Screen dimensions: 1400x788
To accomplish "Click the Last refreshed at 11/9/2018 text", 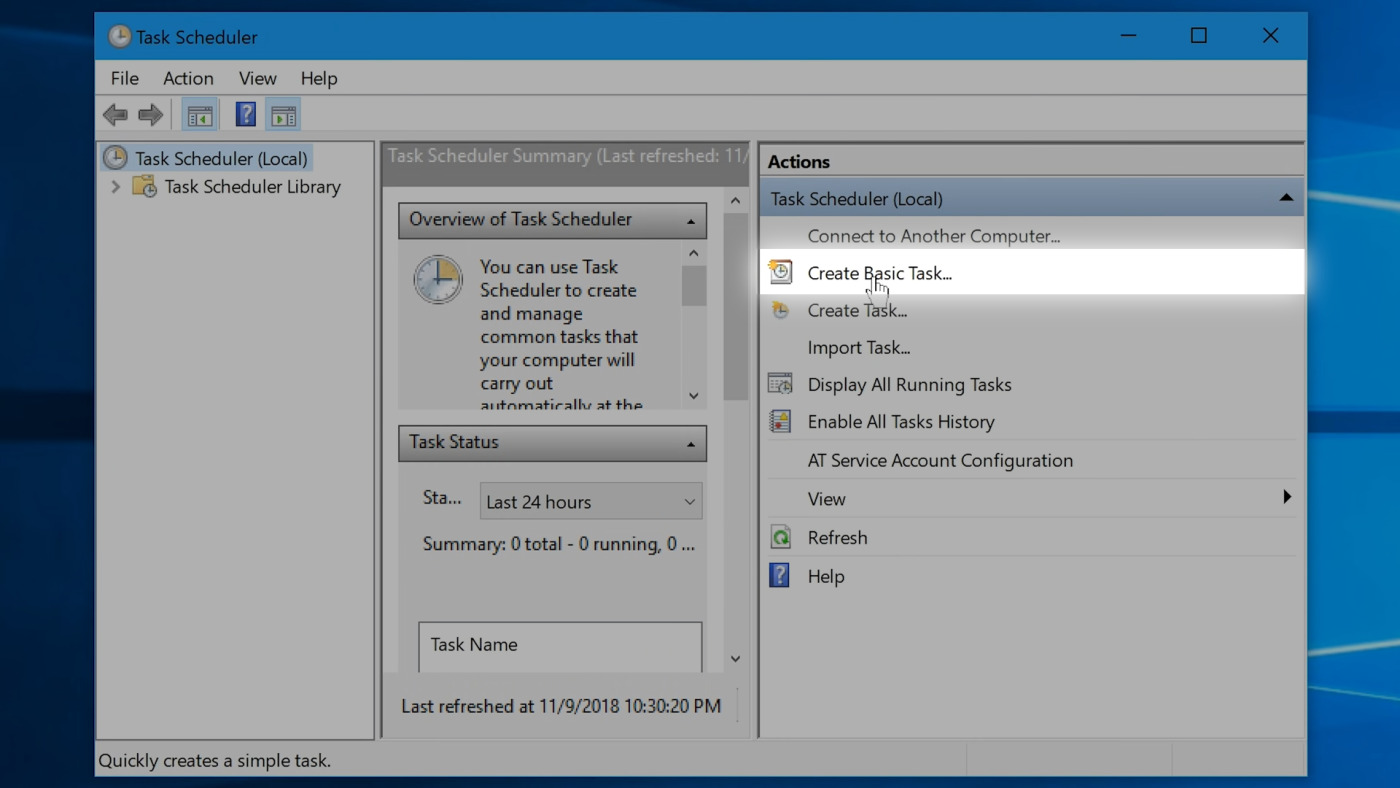I will click(x=561, y=705).
